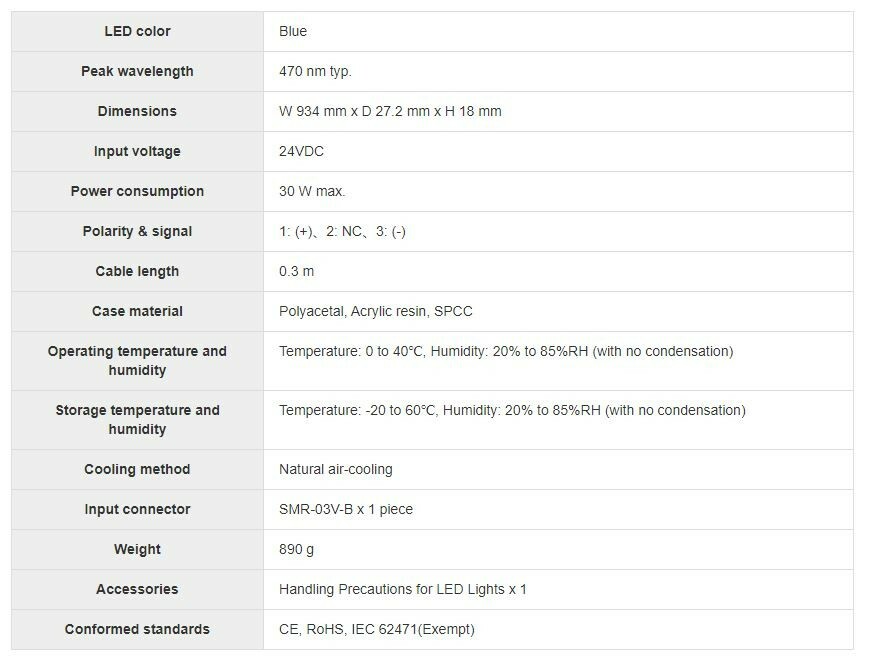Viewport: 872px width, 669px height.
Task: Select the "30 W max." value
Action: click(x=312, y=191)
